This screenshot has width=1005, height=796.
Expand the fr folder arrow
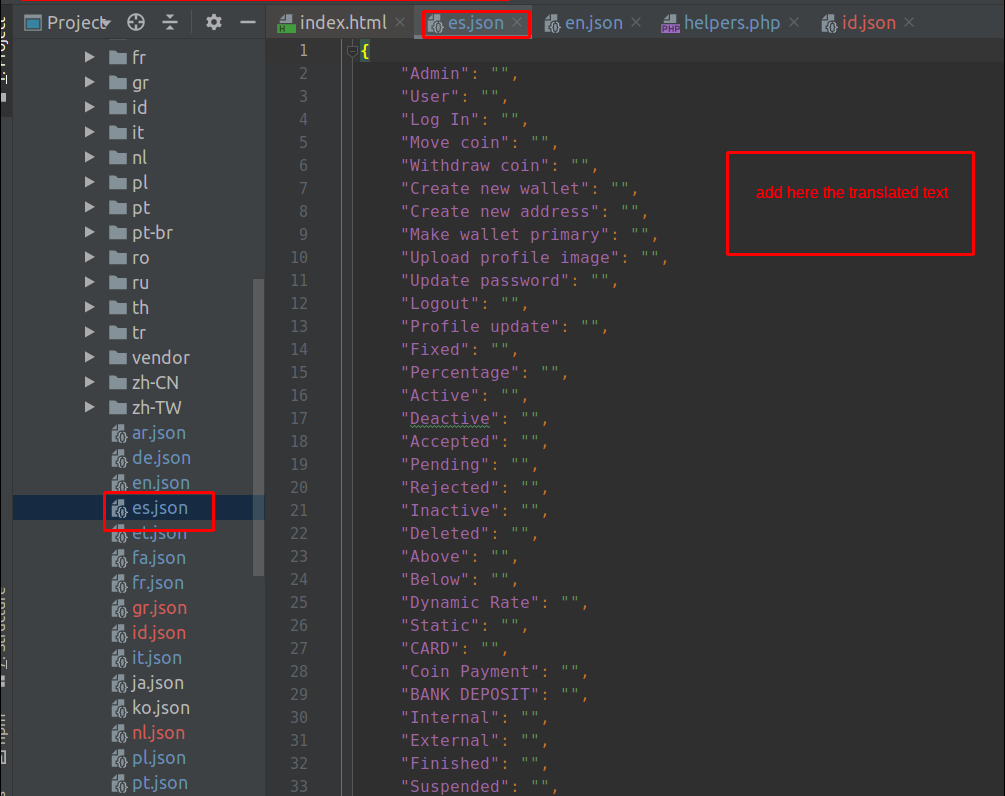pos(90,58)
